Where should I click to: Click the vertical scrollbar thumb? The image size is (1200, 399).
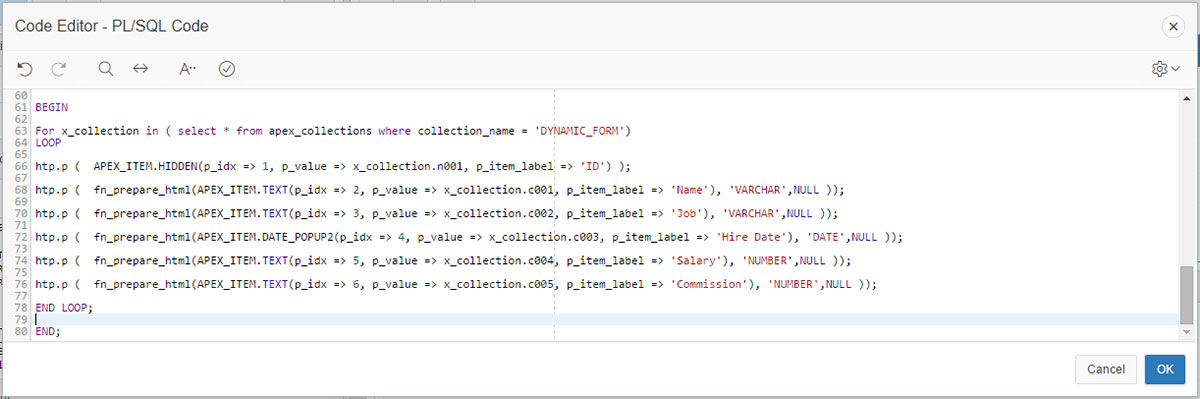coord(1186,295)
